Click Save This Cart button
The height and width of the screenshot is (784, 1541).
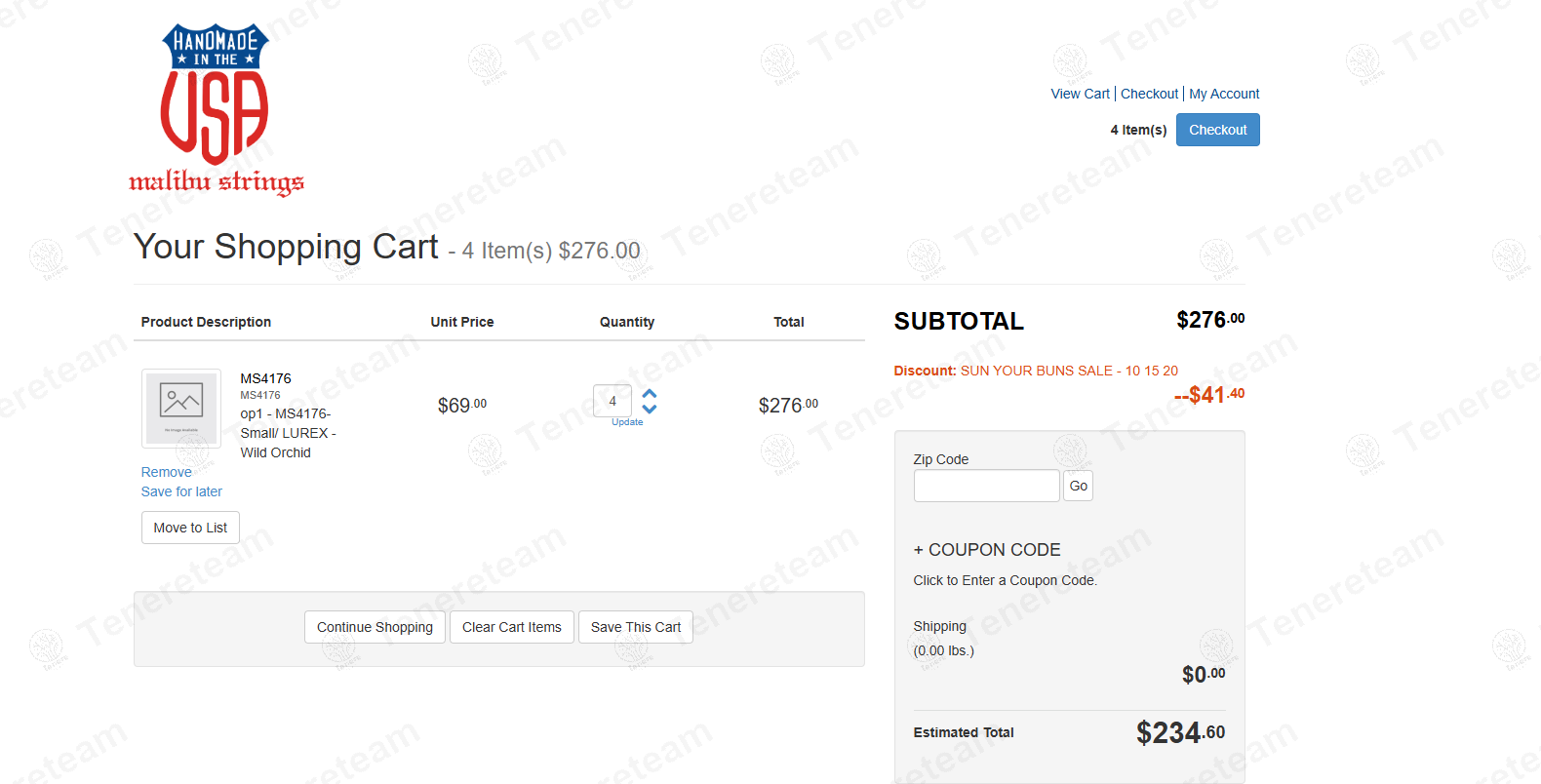tap(636, 627)
